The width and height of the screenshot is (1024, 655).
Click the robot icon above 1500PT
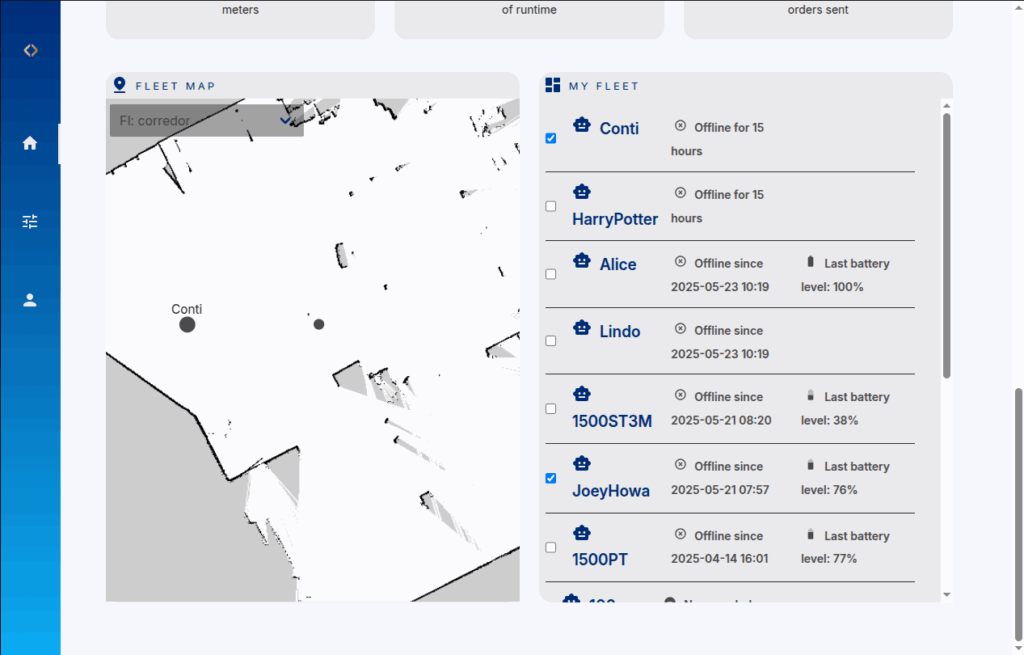(582, 533)
